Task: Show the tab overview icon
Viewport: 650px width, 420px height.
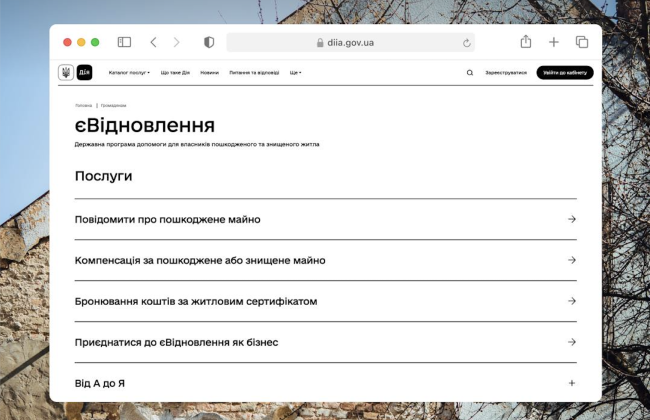Action: tap(582, 42)
